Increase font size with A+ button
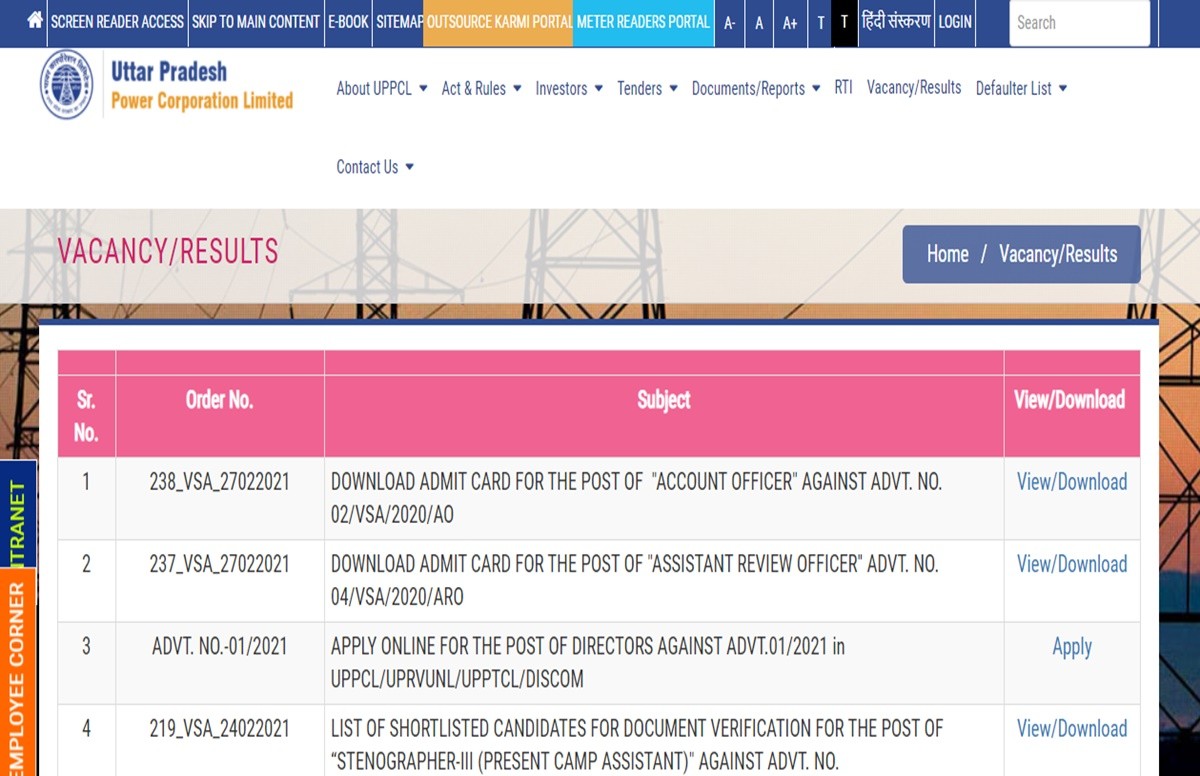 click(790, 22)
